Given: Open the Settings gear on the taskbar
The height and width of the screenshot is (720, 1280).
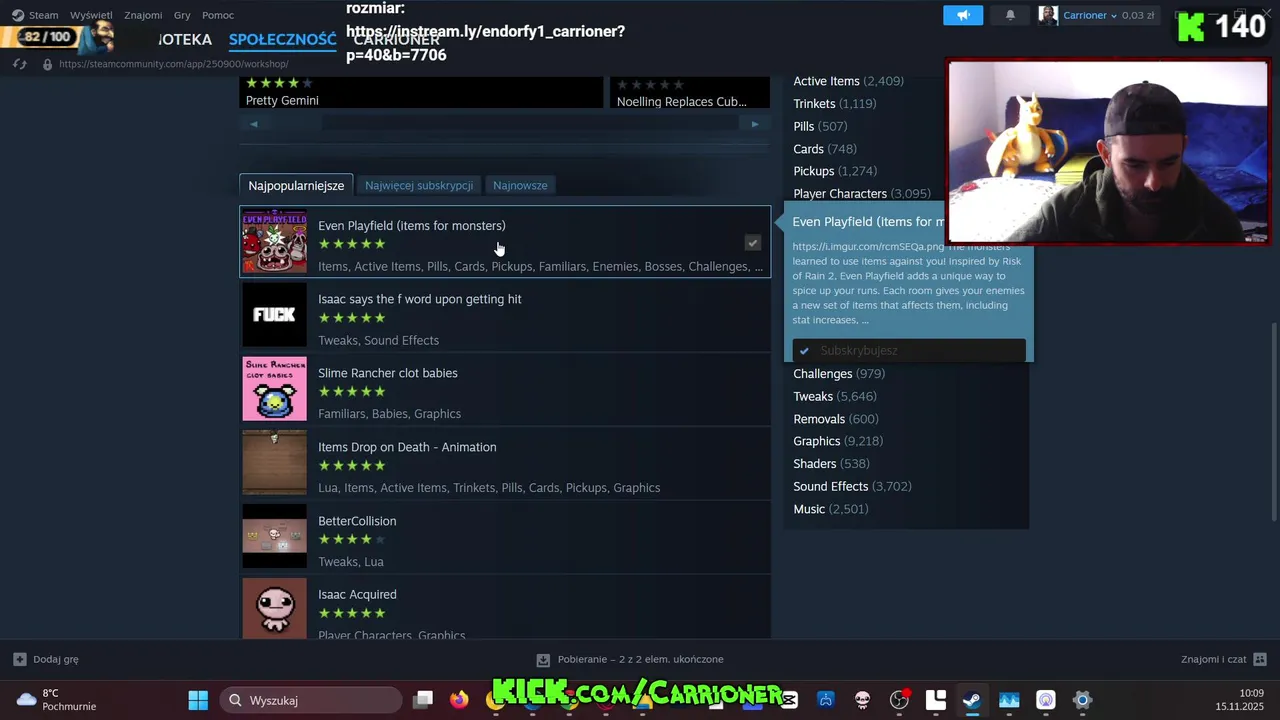Looking at the screenshot, I should 1082,700.
